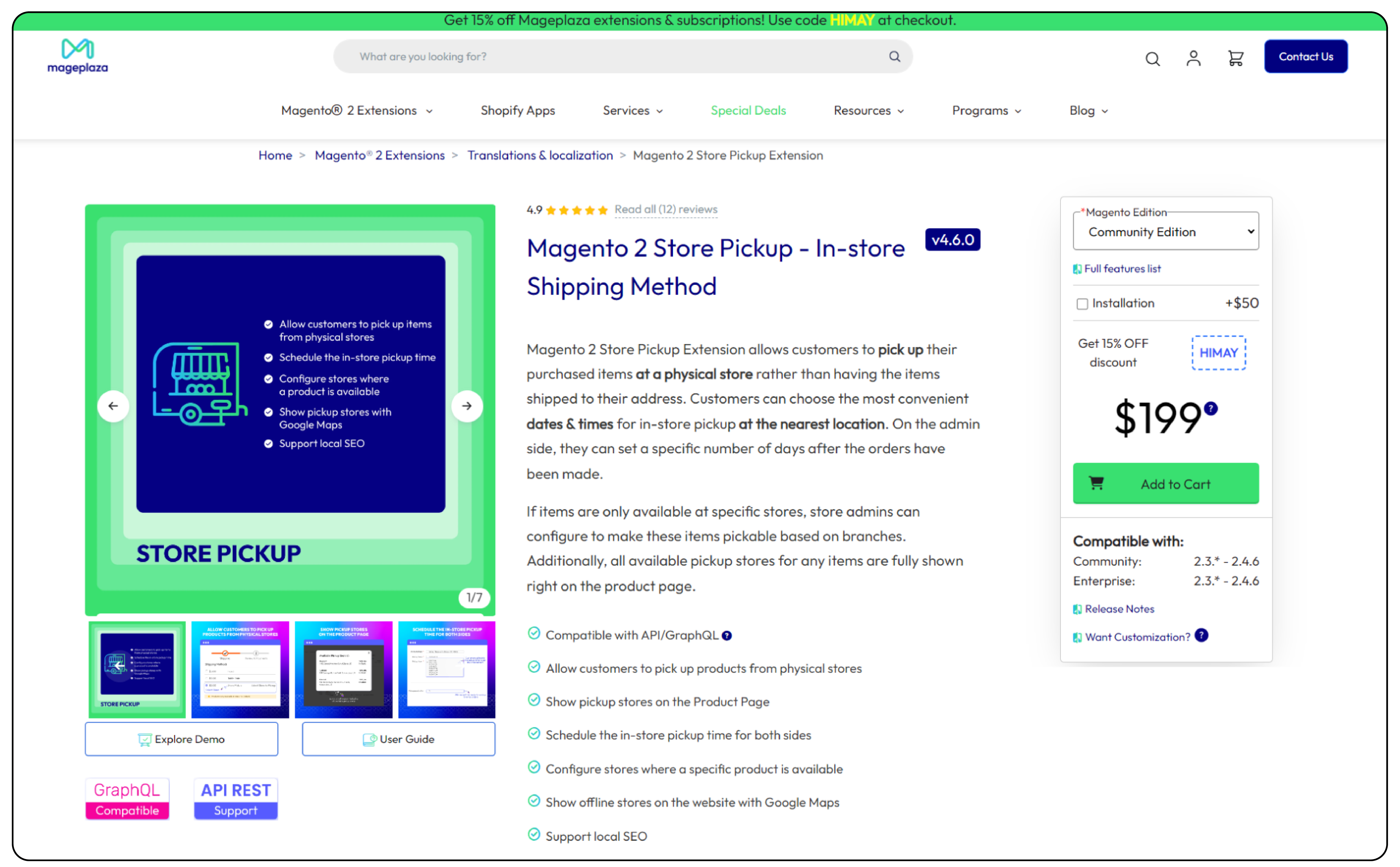Click the Mageplaza logo
This screenshot has width=1400, height=867.
coord(77,56)
